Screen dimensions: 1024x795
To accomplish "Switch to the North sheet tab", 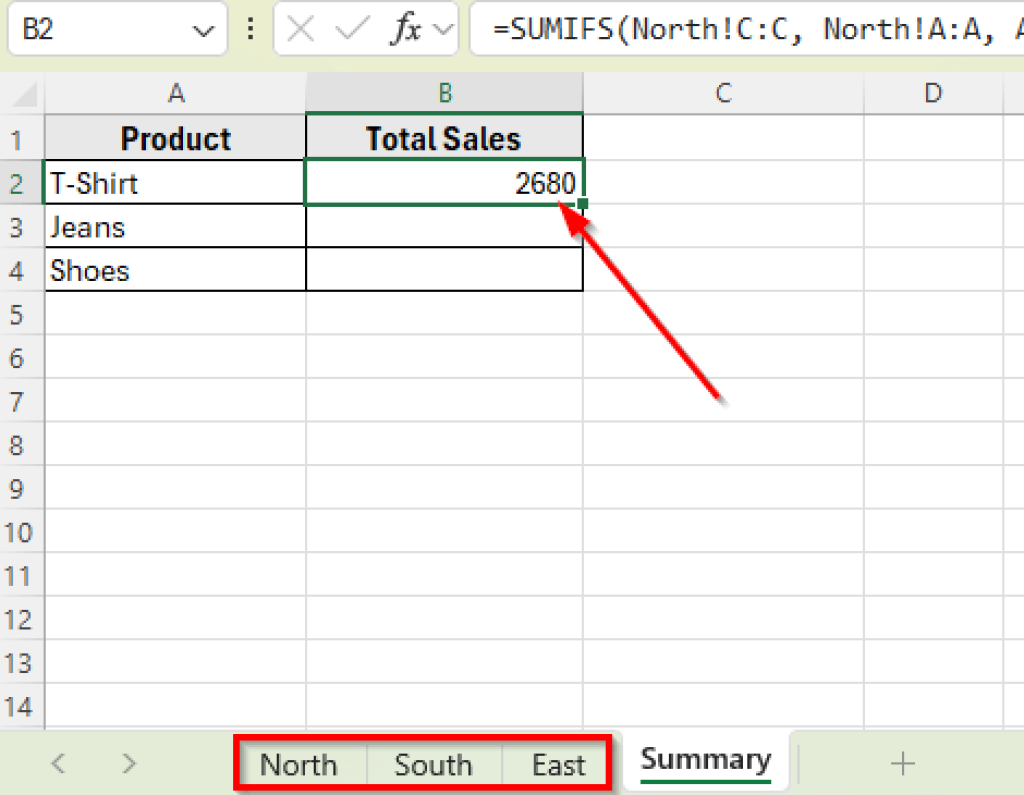I will click(x=298, y=764).
